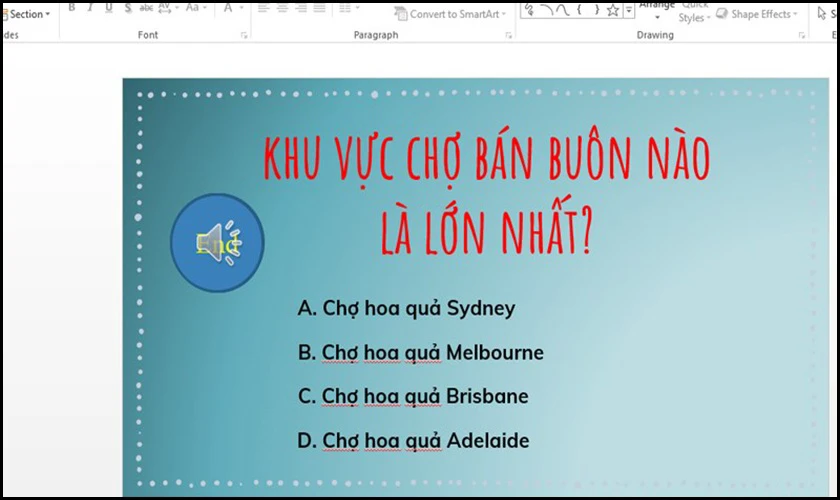This screenshot has height=500, width=840.
Task: Select the Arc shape
Action: pyautogui.click(x=546, y=9)
